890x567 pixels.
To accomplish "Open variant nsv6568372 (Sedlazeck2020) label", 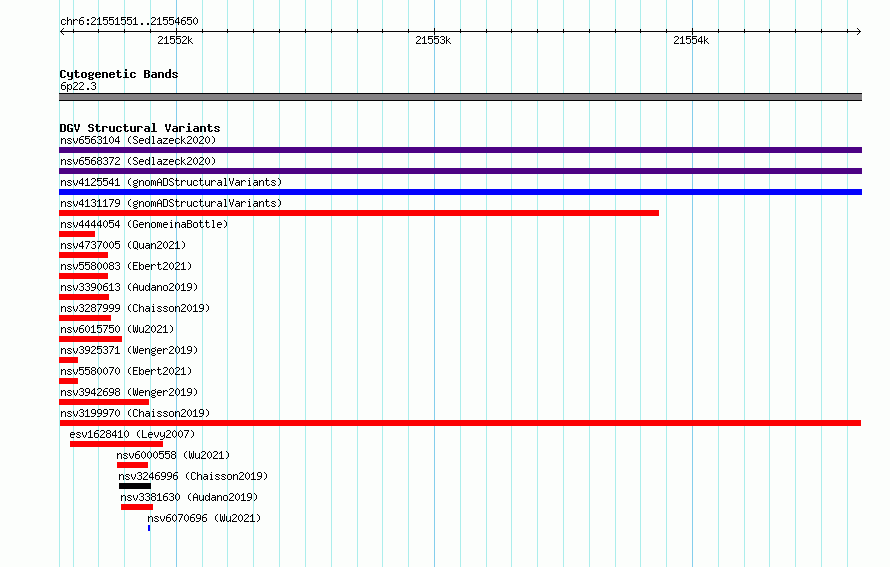I will [138, 161].
